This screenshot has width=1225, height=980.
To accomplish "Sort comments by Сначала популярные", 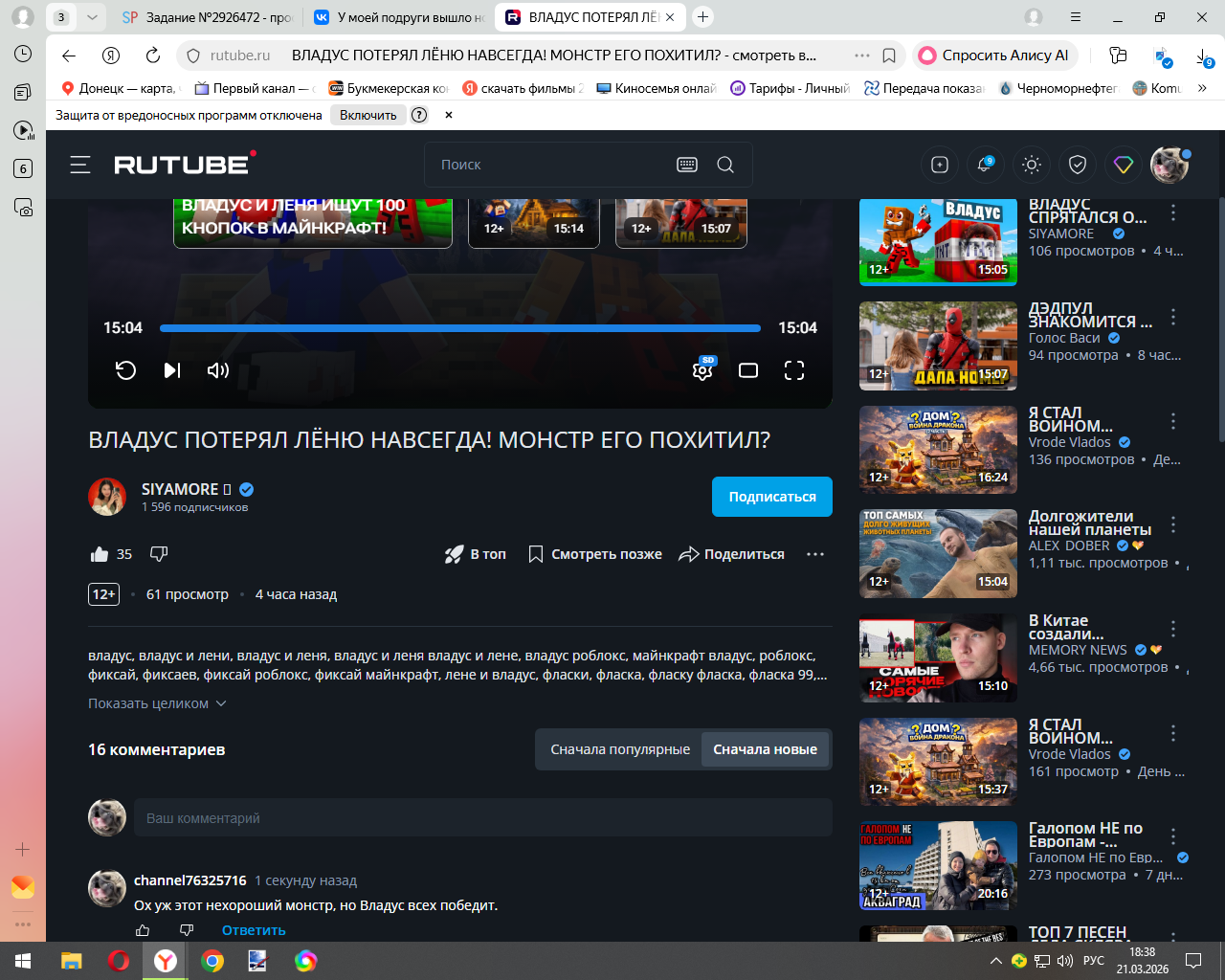I will click(x=619, y=749).
